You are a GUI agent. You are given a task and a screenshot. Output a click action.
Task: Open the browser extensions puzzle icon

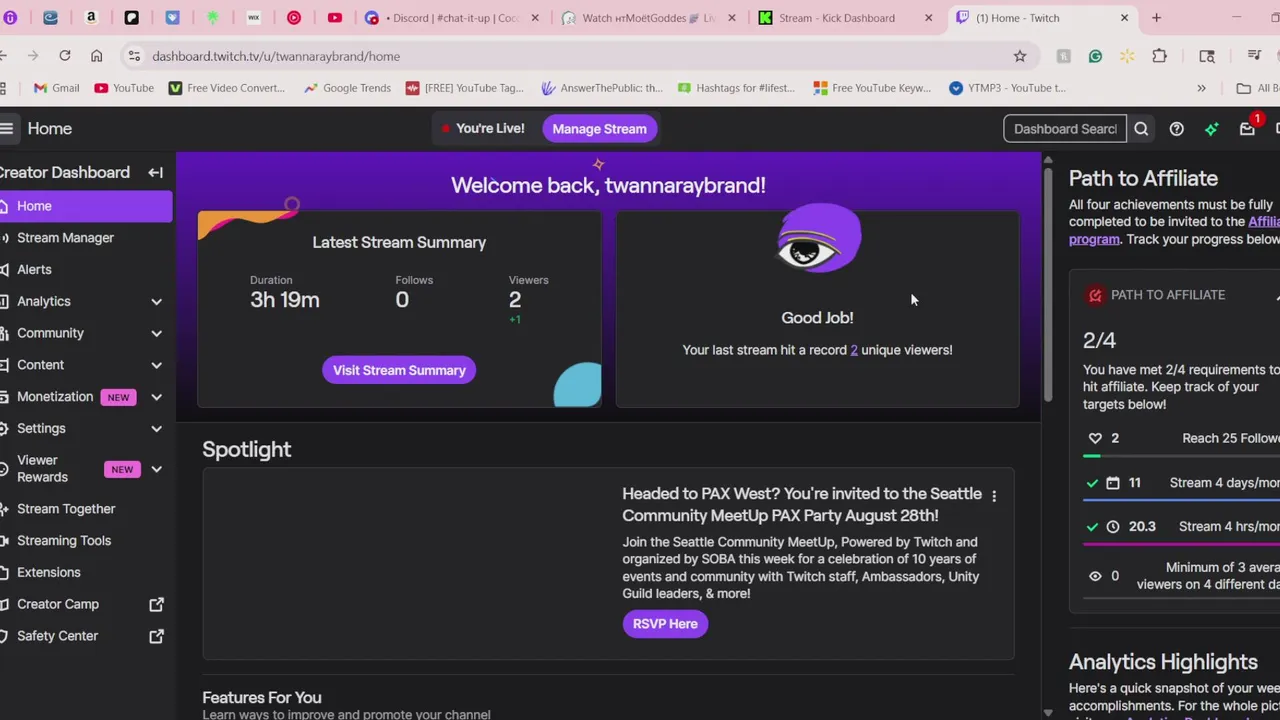[x=1159, y=56]
